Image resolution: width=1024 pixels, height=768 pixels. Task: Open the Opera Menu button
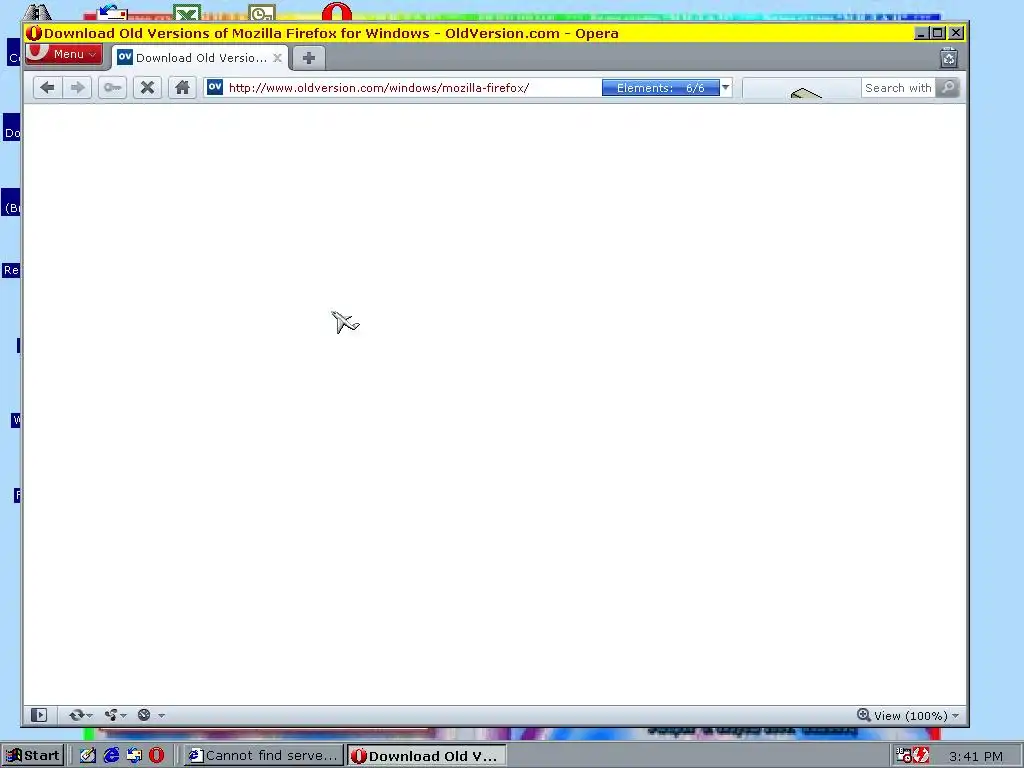click(63, 54)
